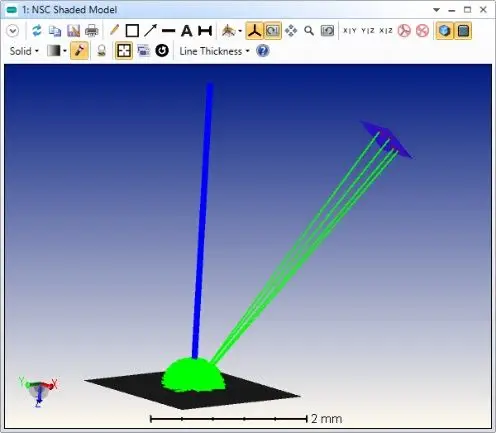This screenshot has height=433, width=496.
Task: Toggle the highlighted fit-to-window frame button
Action: (124, 51)
